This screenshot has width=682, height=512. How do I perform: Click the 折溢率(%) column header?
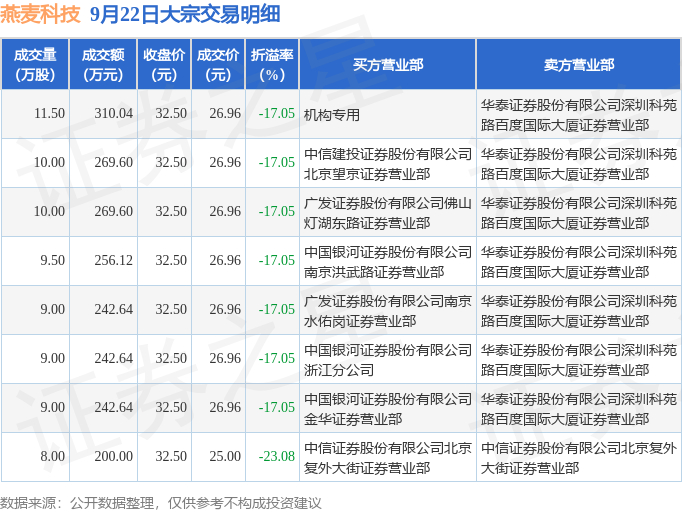pyautogui.click(x=272, y=64)
